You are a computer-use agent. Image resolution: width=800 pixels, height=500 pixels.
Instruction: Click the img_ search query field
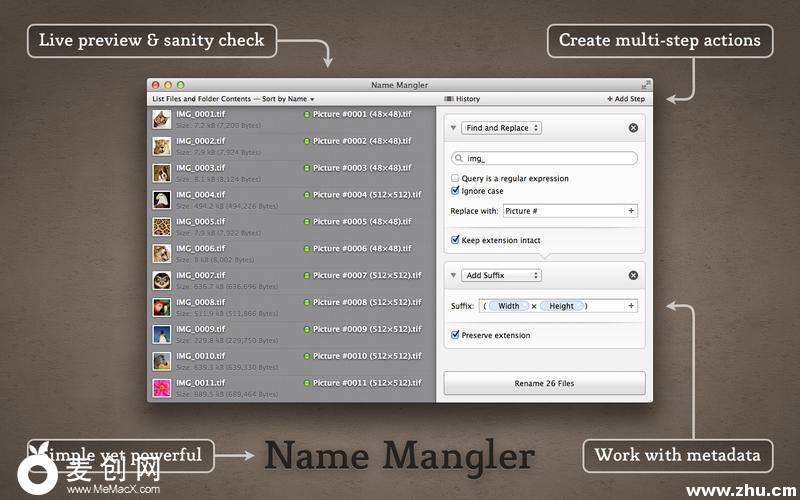(x=544, y=159)
